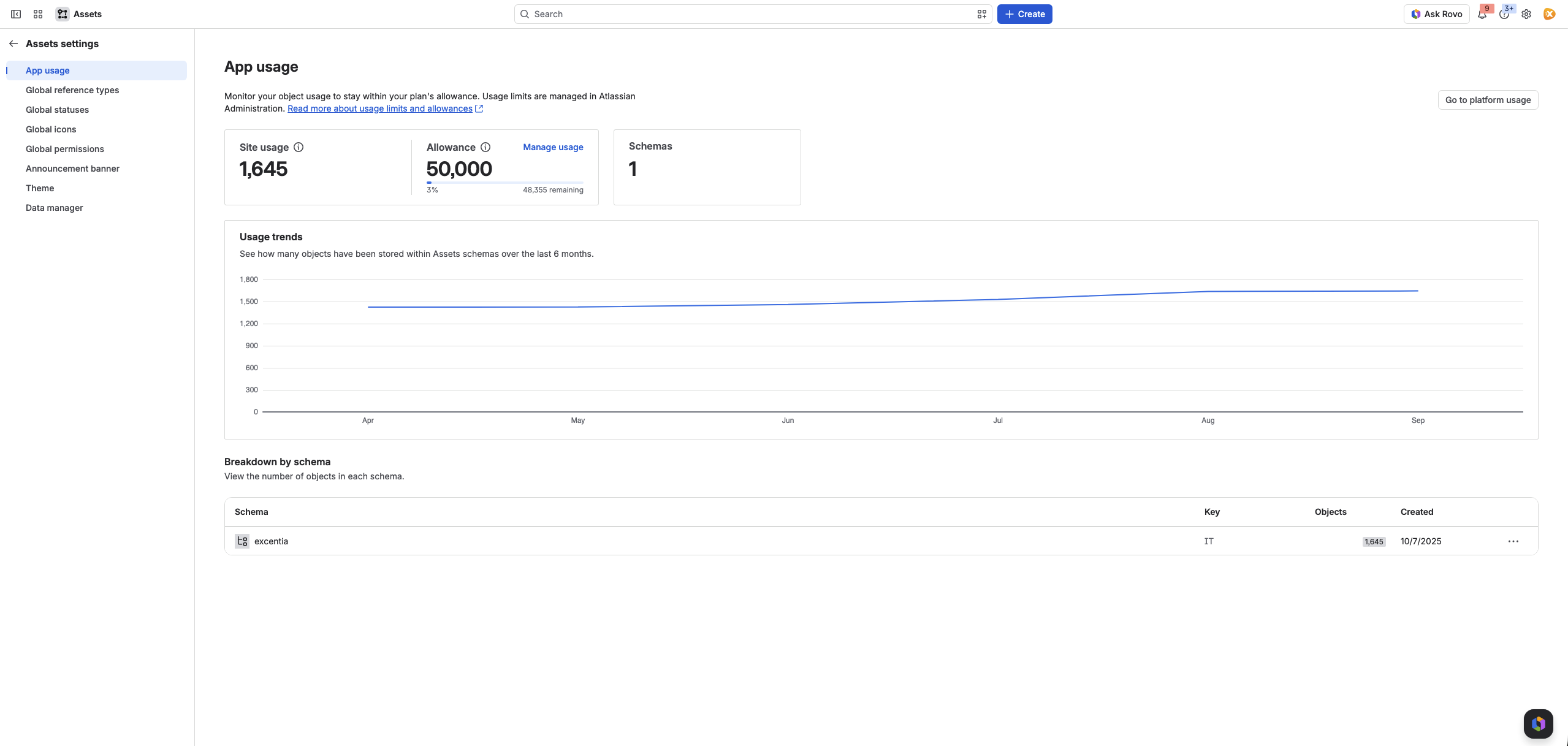The image size is (1568, 746).
Task: Collapse the sidebar with the panel icon
Action: coord(16,14)
